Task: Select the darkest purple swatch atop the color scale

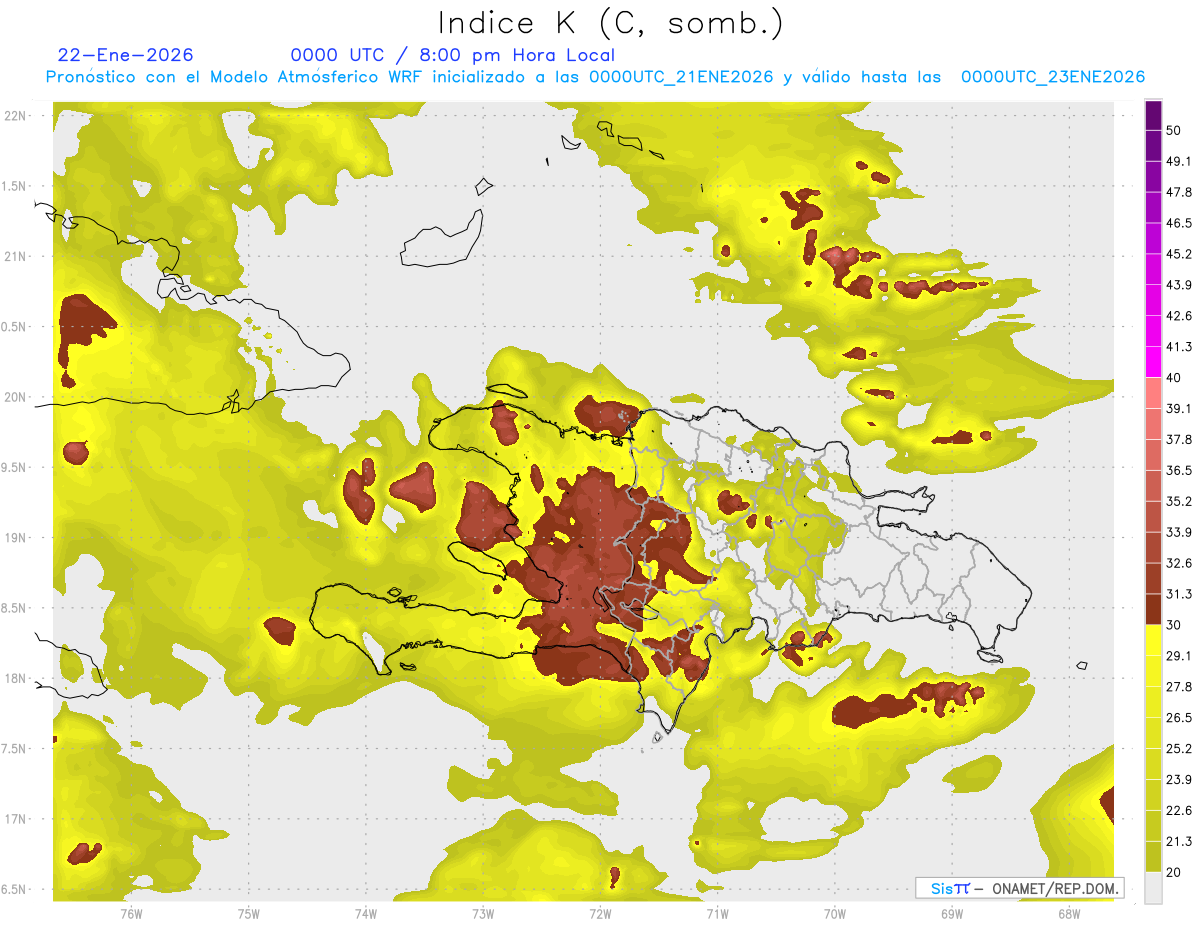Action: coord(1153,115)
